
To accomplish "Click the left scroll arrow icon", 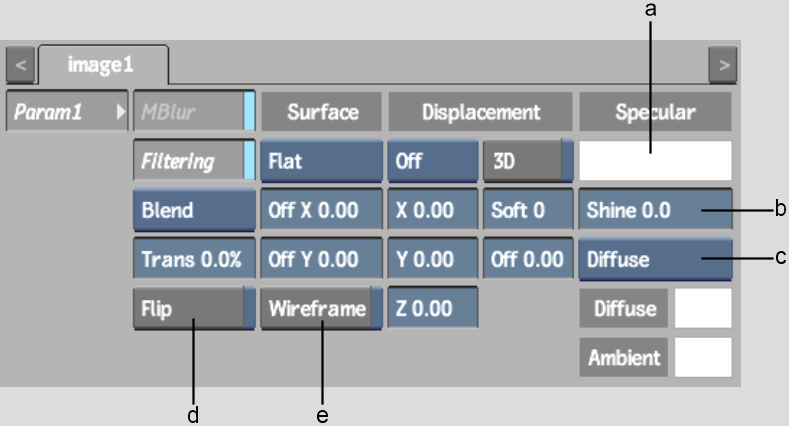I will point(21,66).
